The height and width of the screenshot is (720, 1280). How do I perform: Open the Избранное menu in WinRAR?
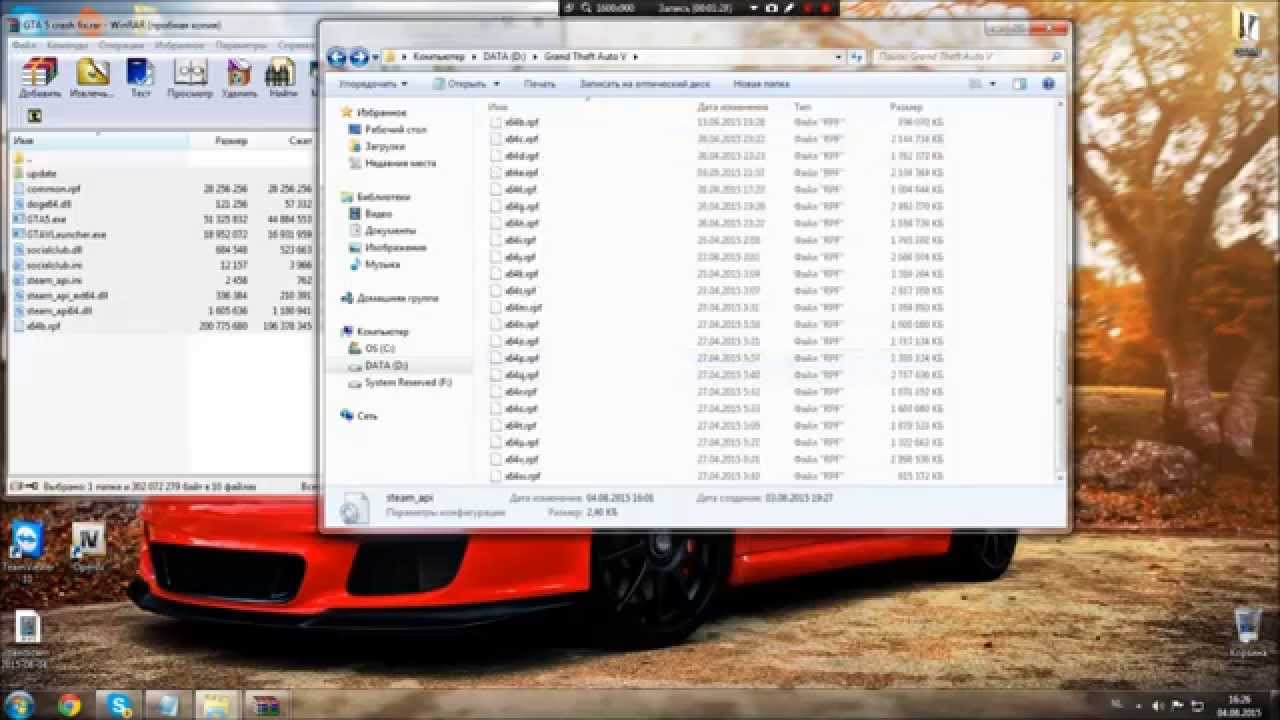pos(180,45)
